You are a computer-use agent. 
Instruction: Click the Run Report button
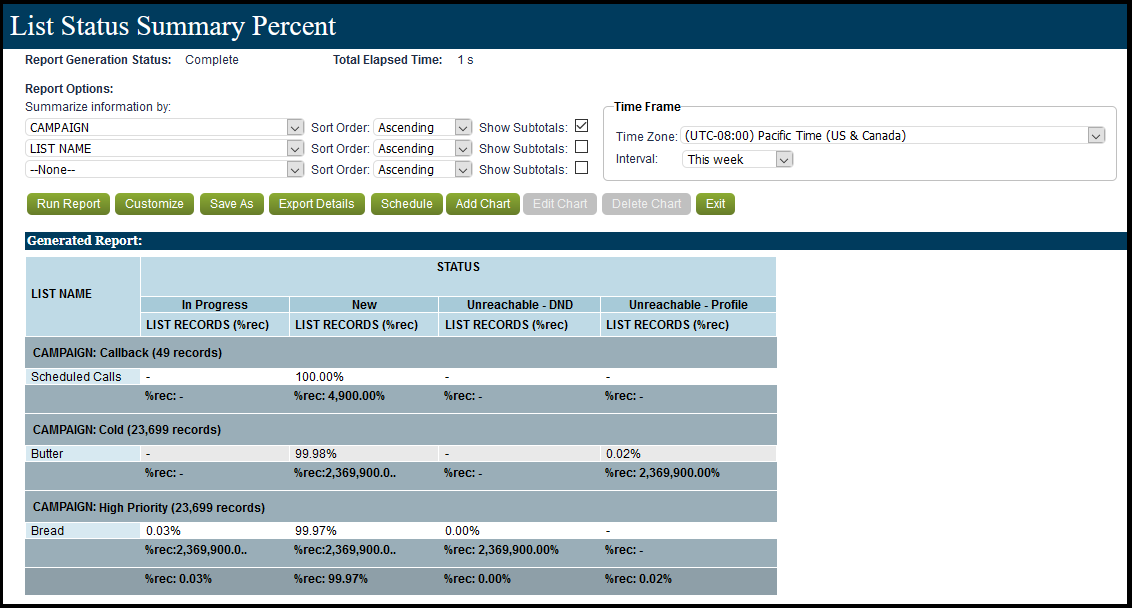pyautogui.click(x=69, y=204)
